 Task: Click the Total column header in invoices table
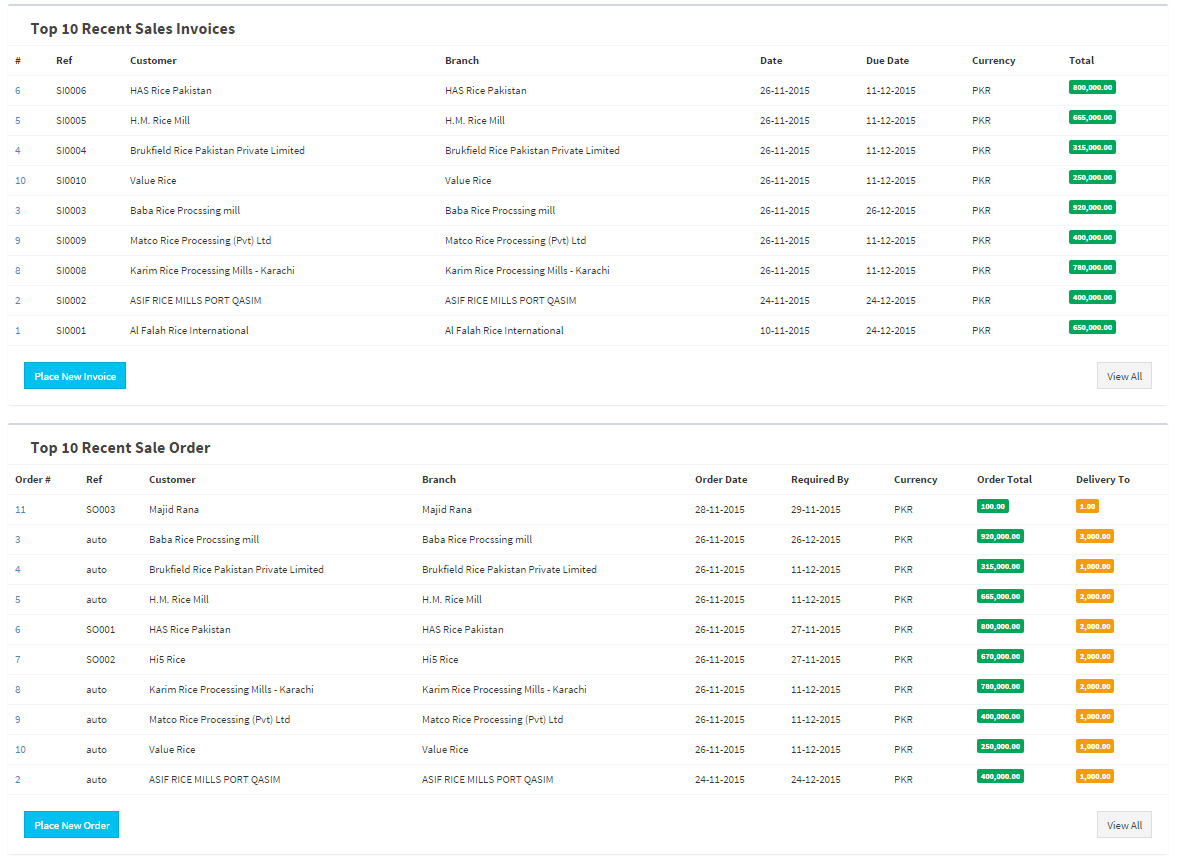1081,60
